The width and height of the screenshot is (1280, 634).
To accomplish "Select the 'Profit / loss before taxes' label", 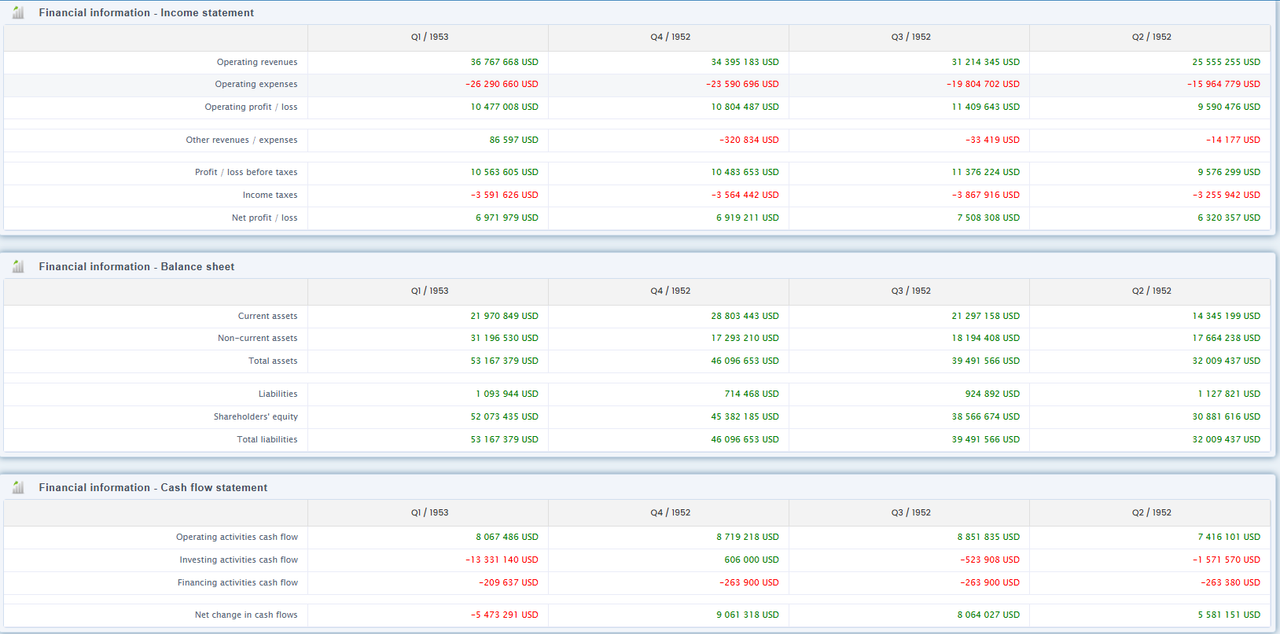I will [246, 172].
